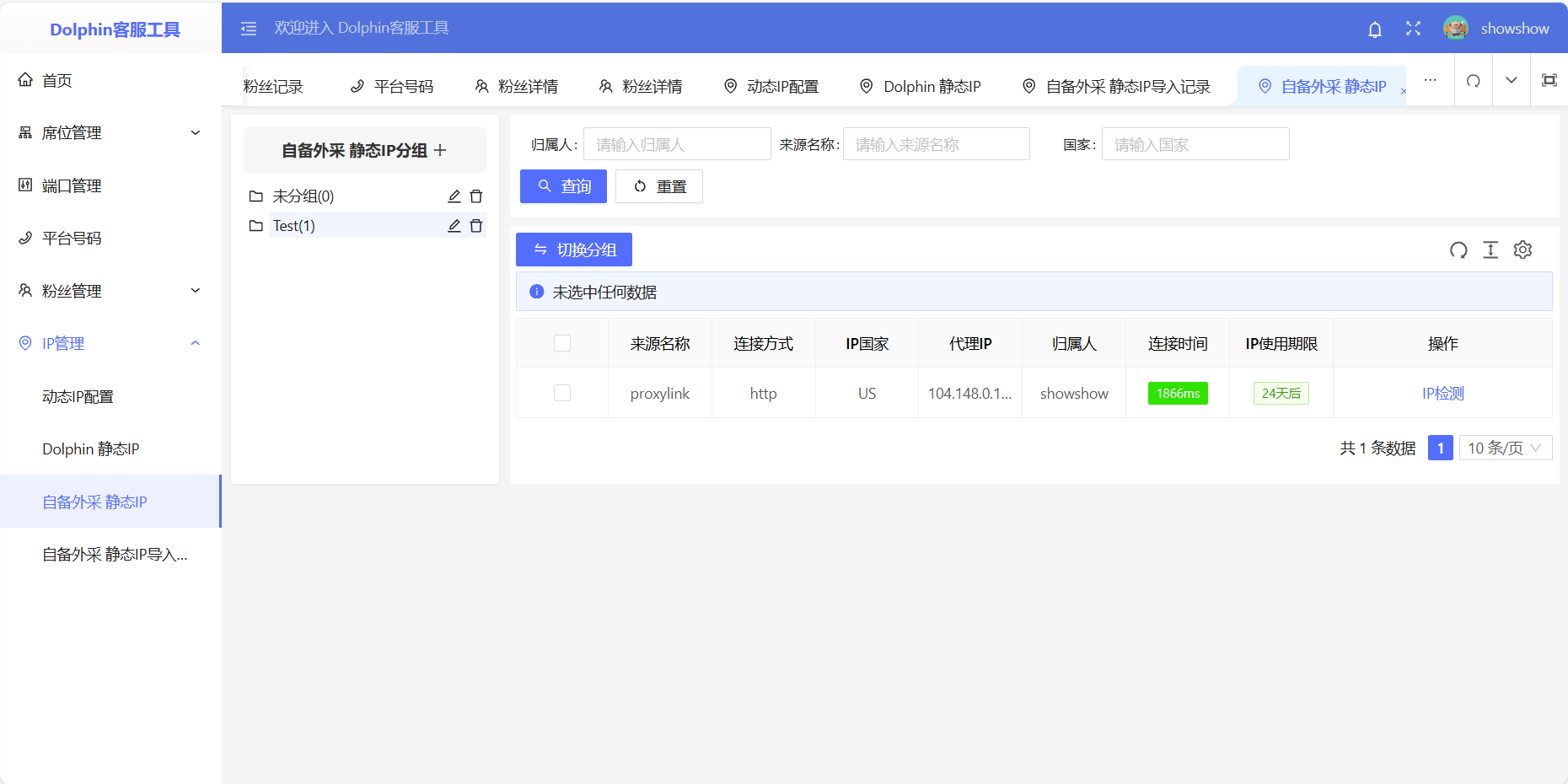This screenshot has height=784, width=1568.
Task: Toggle fullscreen mode icon in header
Action: click(x=1413, y=29)
